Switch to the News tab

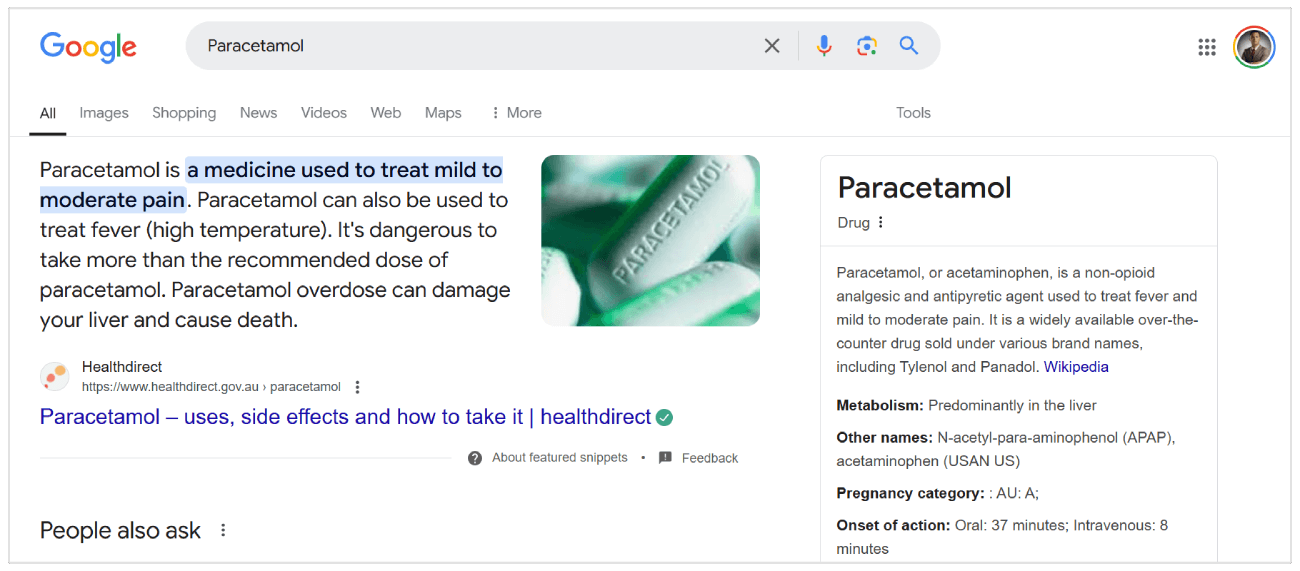[x=258, y=113]
